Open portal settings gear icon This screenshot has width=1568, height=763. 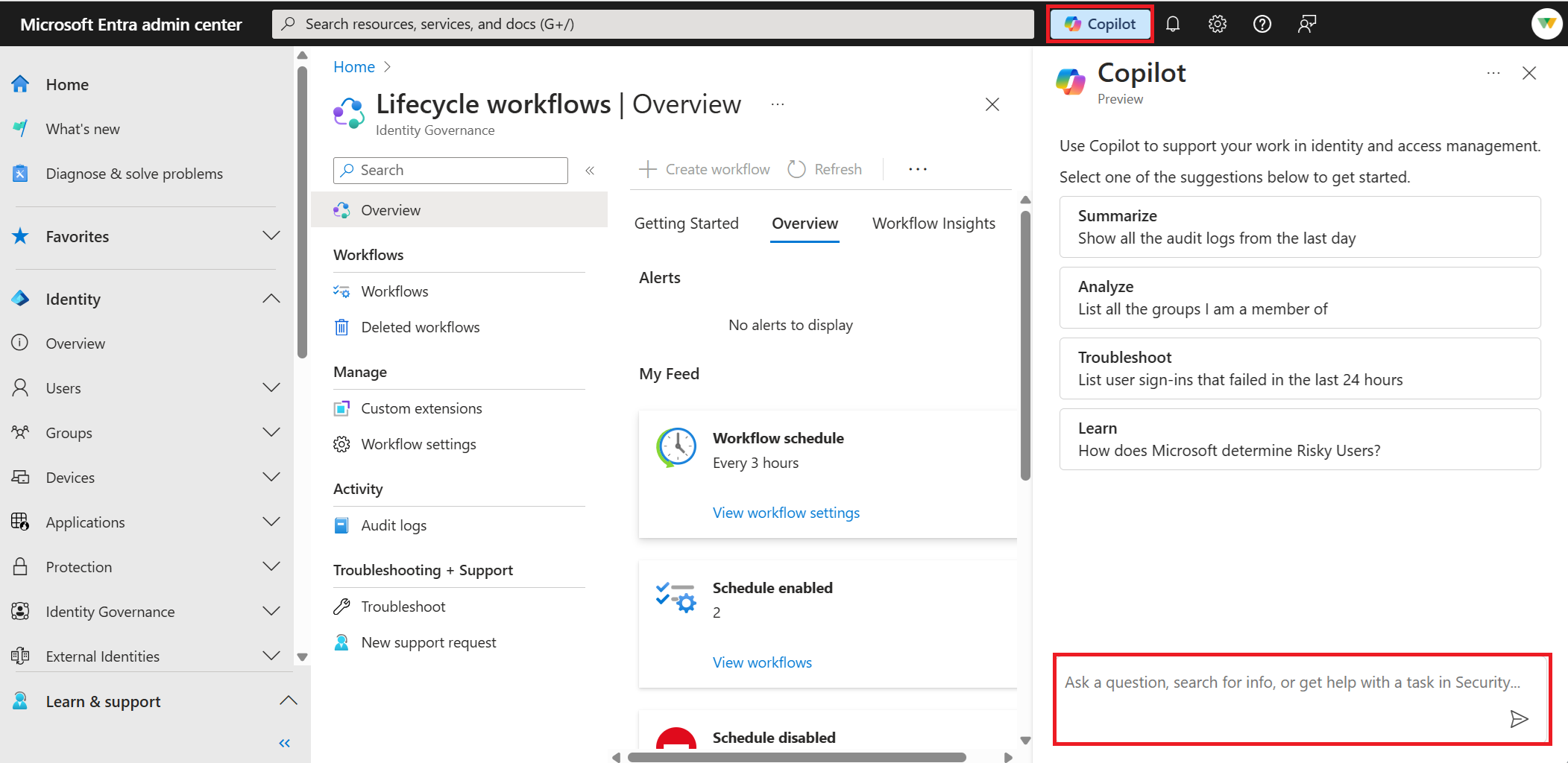point(1218,24)
